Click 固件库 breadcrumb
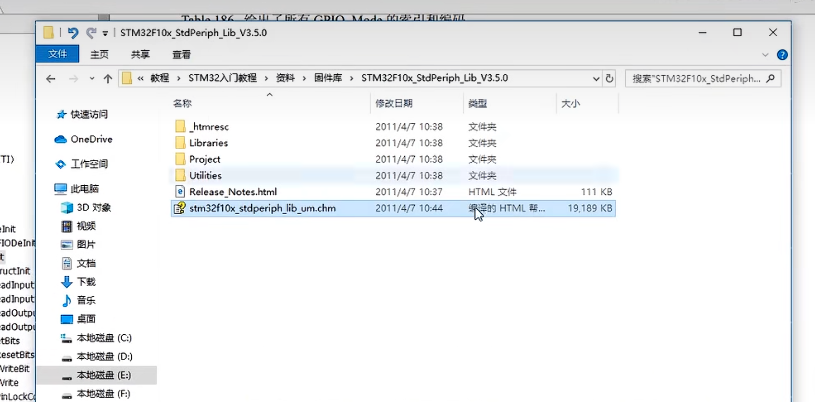 (328, 79)
